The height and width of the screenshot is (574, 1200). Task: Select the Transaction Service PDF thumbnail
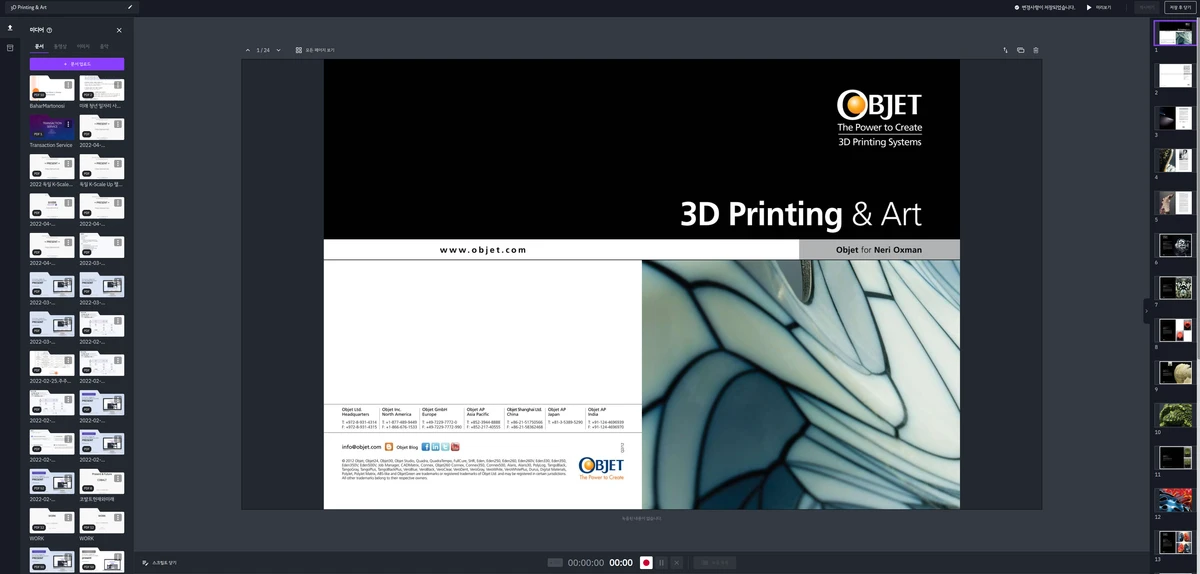click(x=52, y=128)
